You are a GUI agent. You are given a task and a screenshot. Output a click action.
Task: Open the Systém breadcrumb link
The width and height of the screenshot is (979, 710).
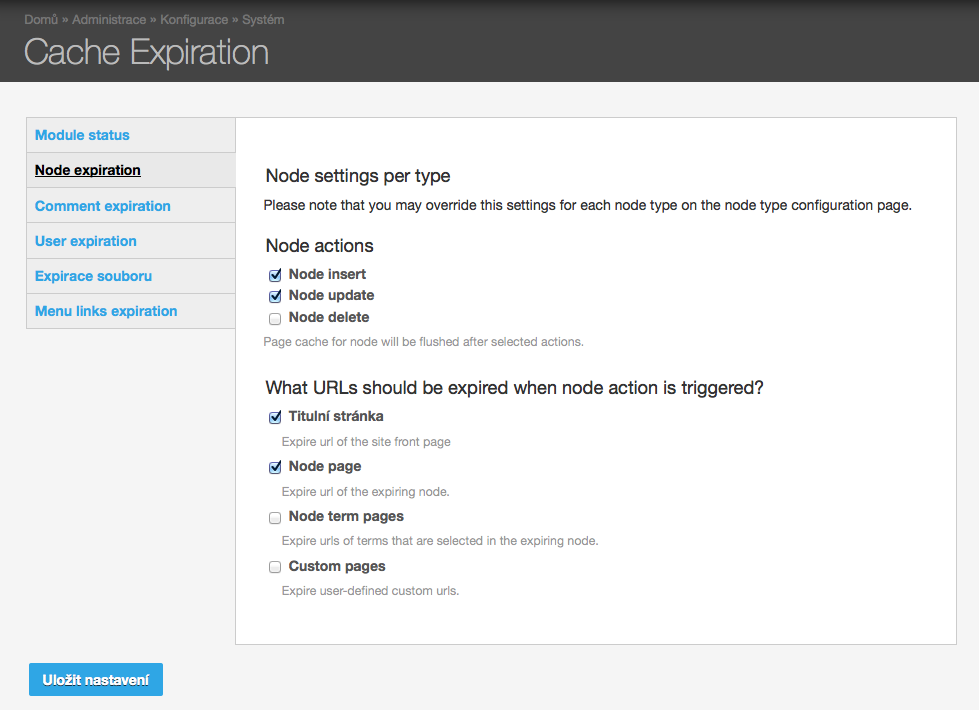click(263, 19)
